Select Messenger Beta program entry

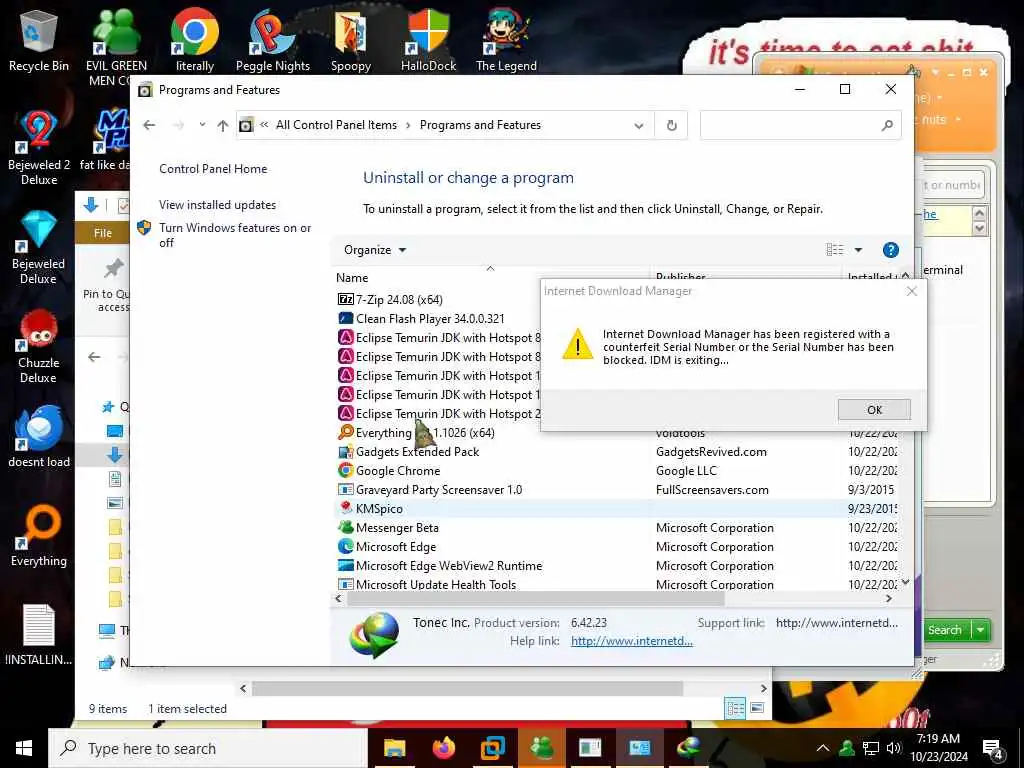click(397, 528)
